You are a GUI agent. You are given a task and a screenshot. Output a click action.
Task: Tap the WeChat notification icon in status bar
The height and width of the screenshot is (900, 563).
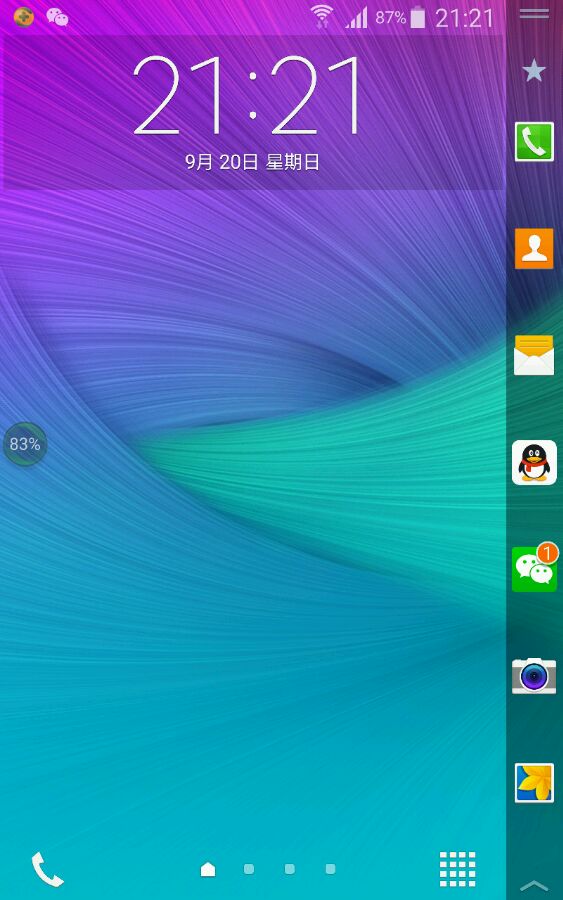click(57, 17)
